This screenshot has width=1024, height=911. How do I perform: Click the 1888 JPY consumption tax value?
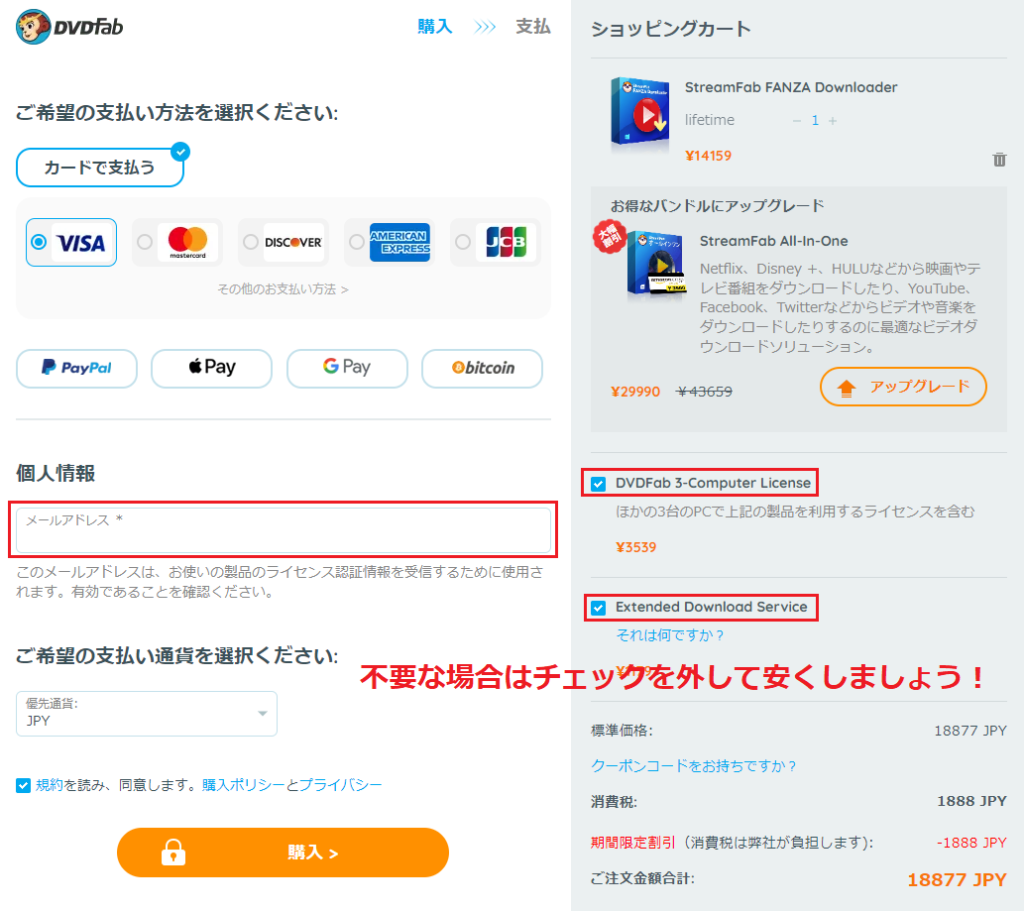click(x=972, y=801)
